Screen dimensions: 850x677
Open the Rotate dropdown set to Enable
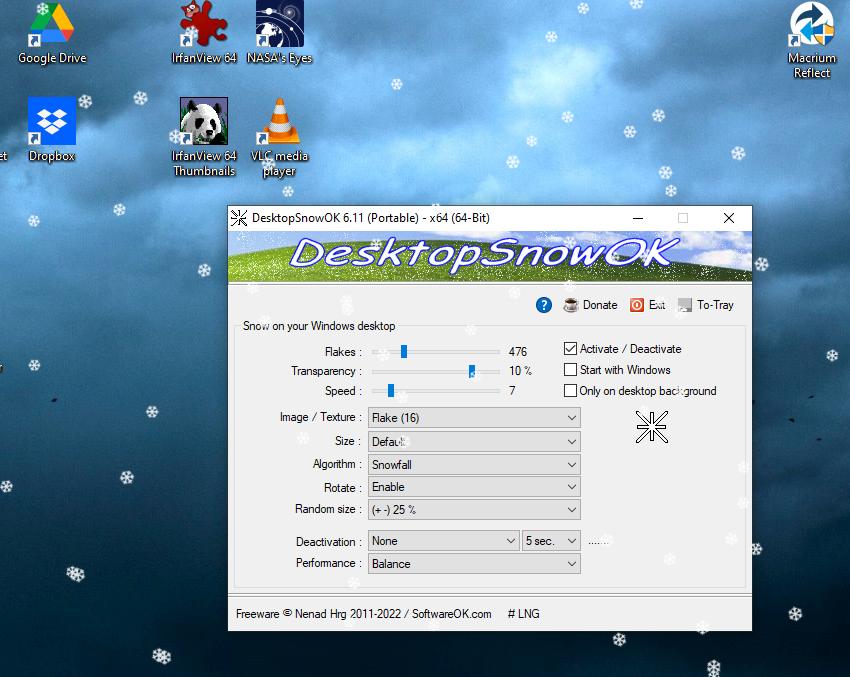point(474,487)
